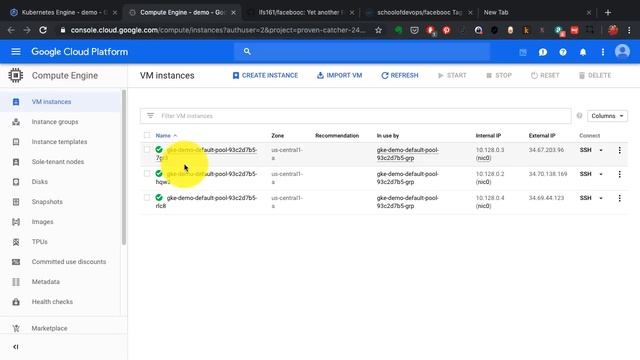Close the Compute Engine browser tab
This screenshot has width=640, height=360.
pos(233,13)
